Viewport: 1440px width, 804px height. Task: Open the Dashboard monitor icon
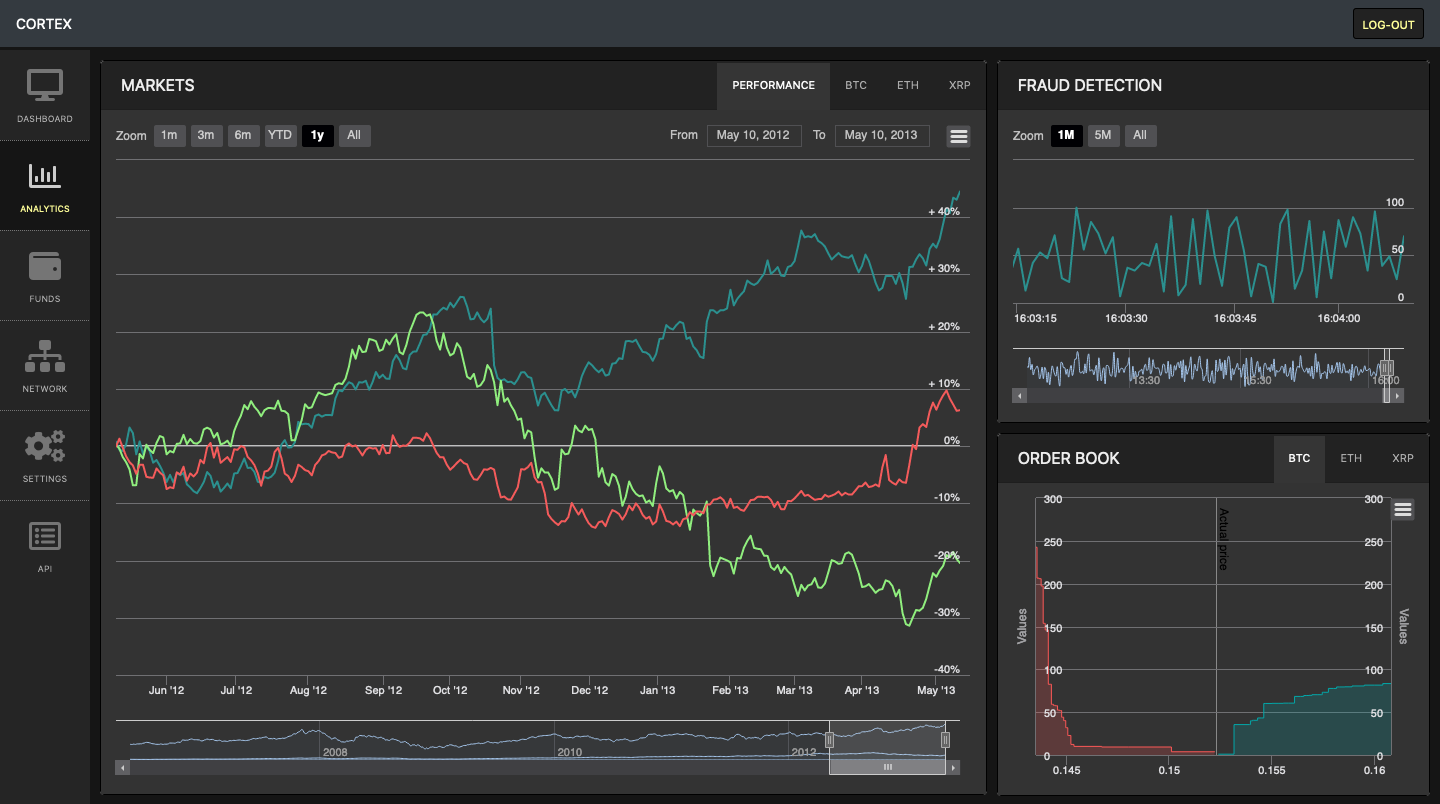click(45, 85)
